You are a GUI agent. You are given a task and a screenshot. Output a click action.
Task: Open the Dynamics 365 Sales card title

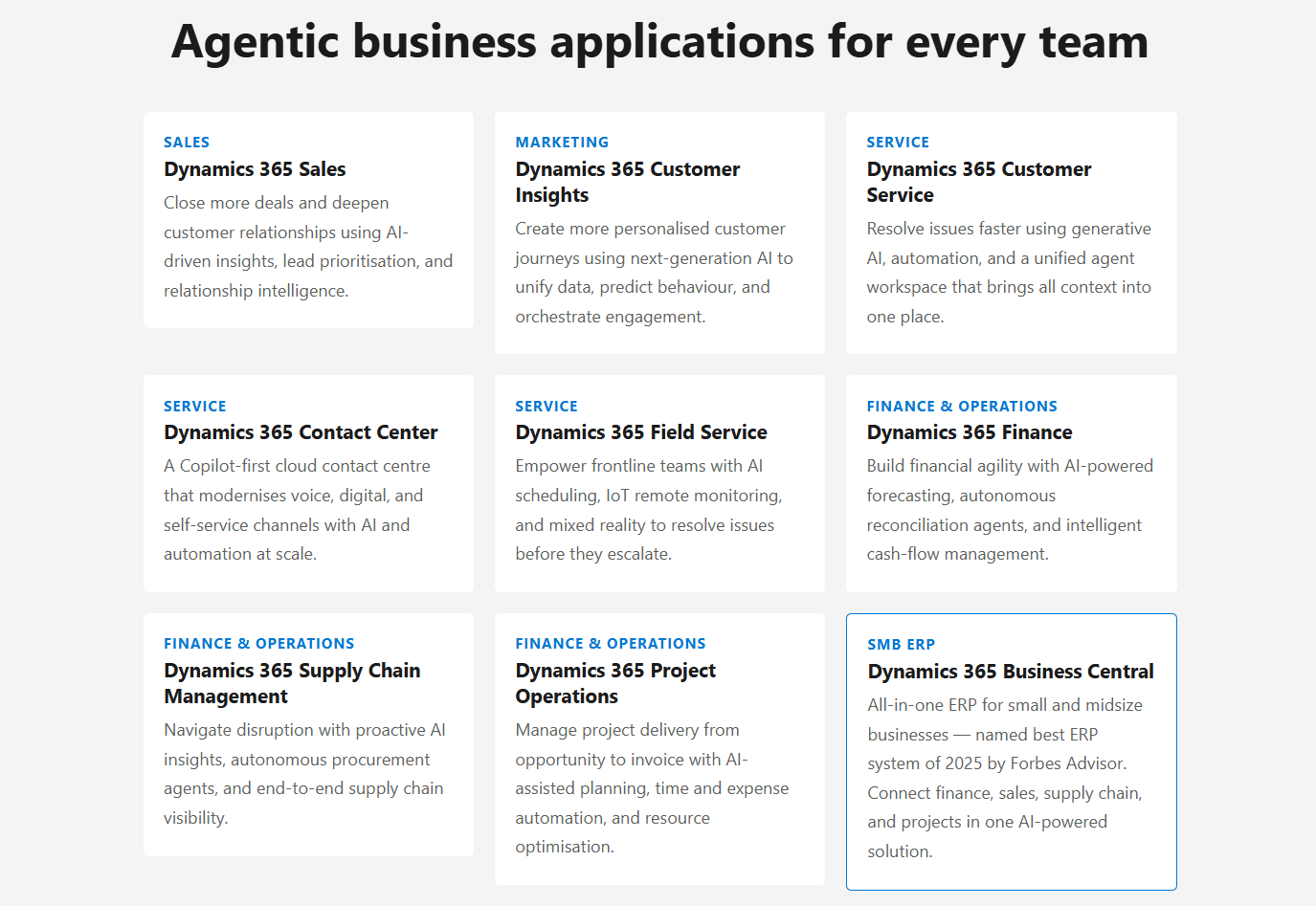pos(255,169)
